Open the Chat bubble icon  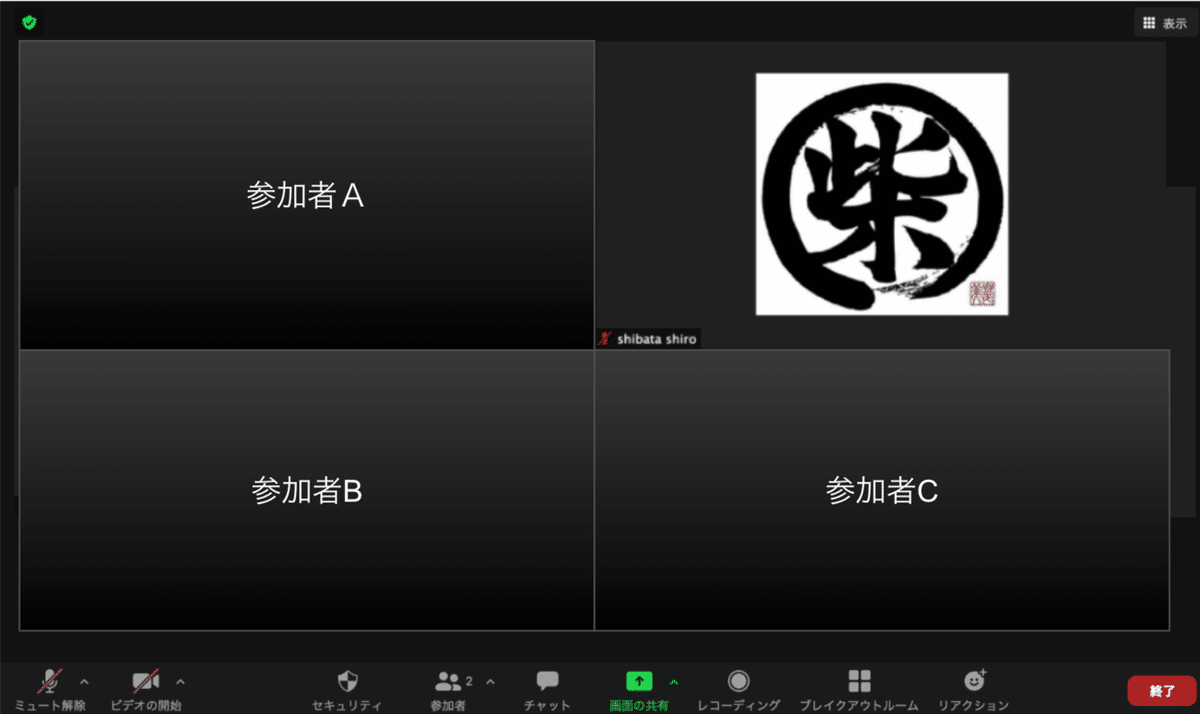click(x=545, y=681)
